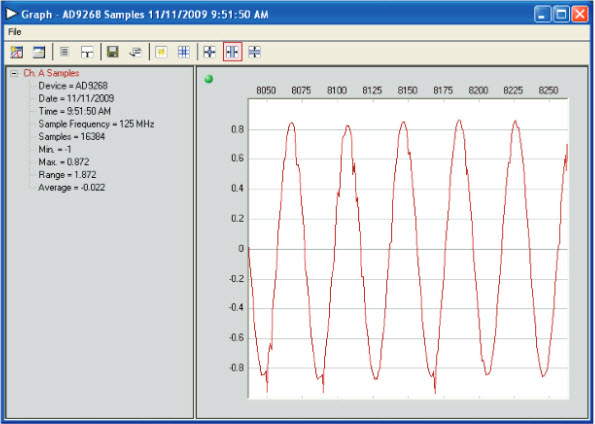Select the Sample Frequency = 125 MHz entry
This screenshot has height=424, width=595.
pos(96,124)
